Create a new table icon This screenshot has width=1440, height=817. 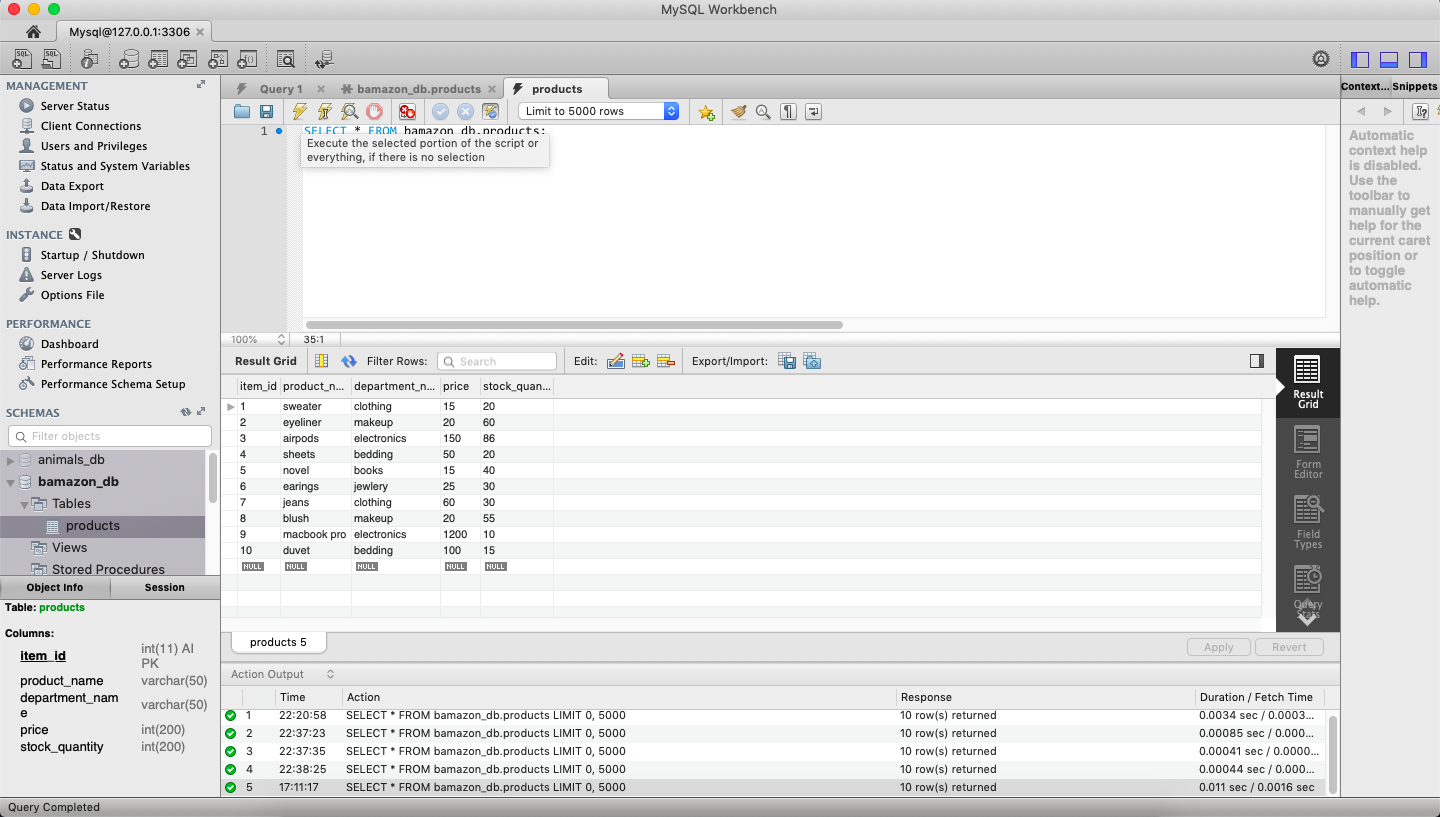click(x=158, y=59)
